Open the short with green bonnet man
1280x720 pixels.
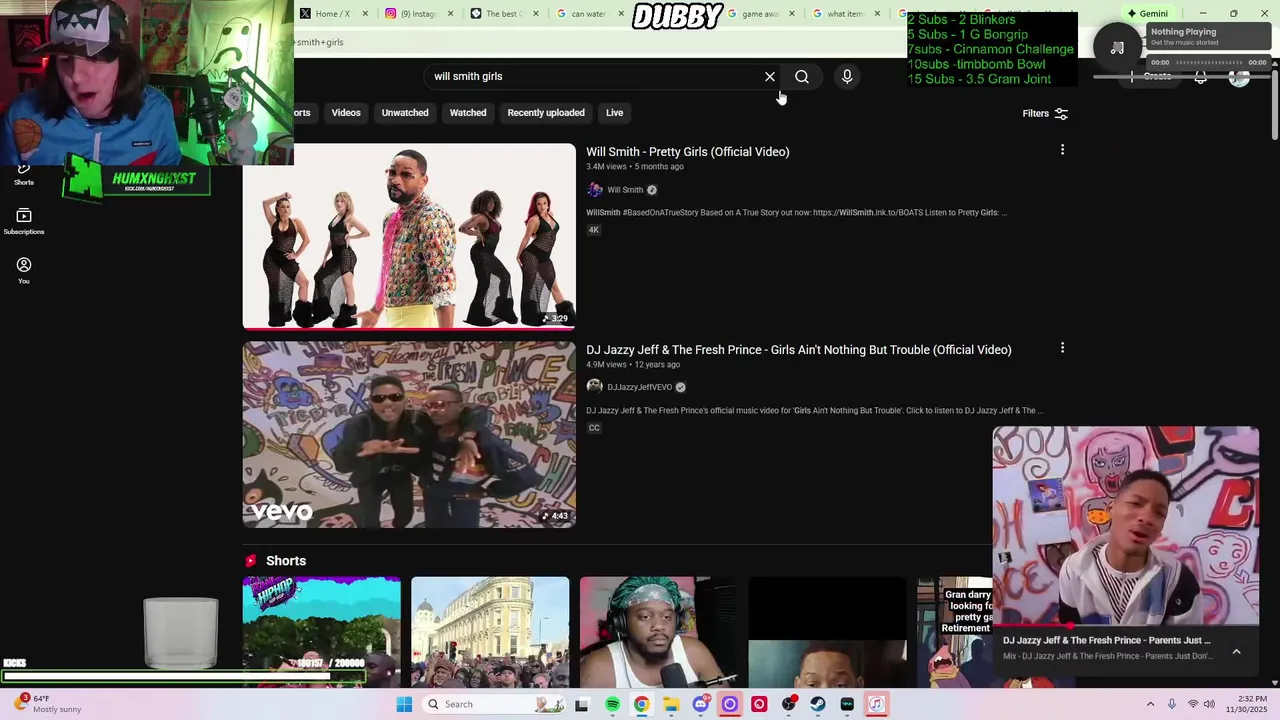659,630
